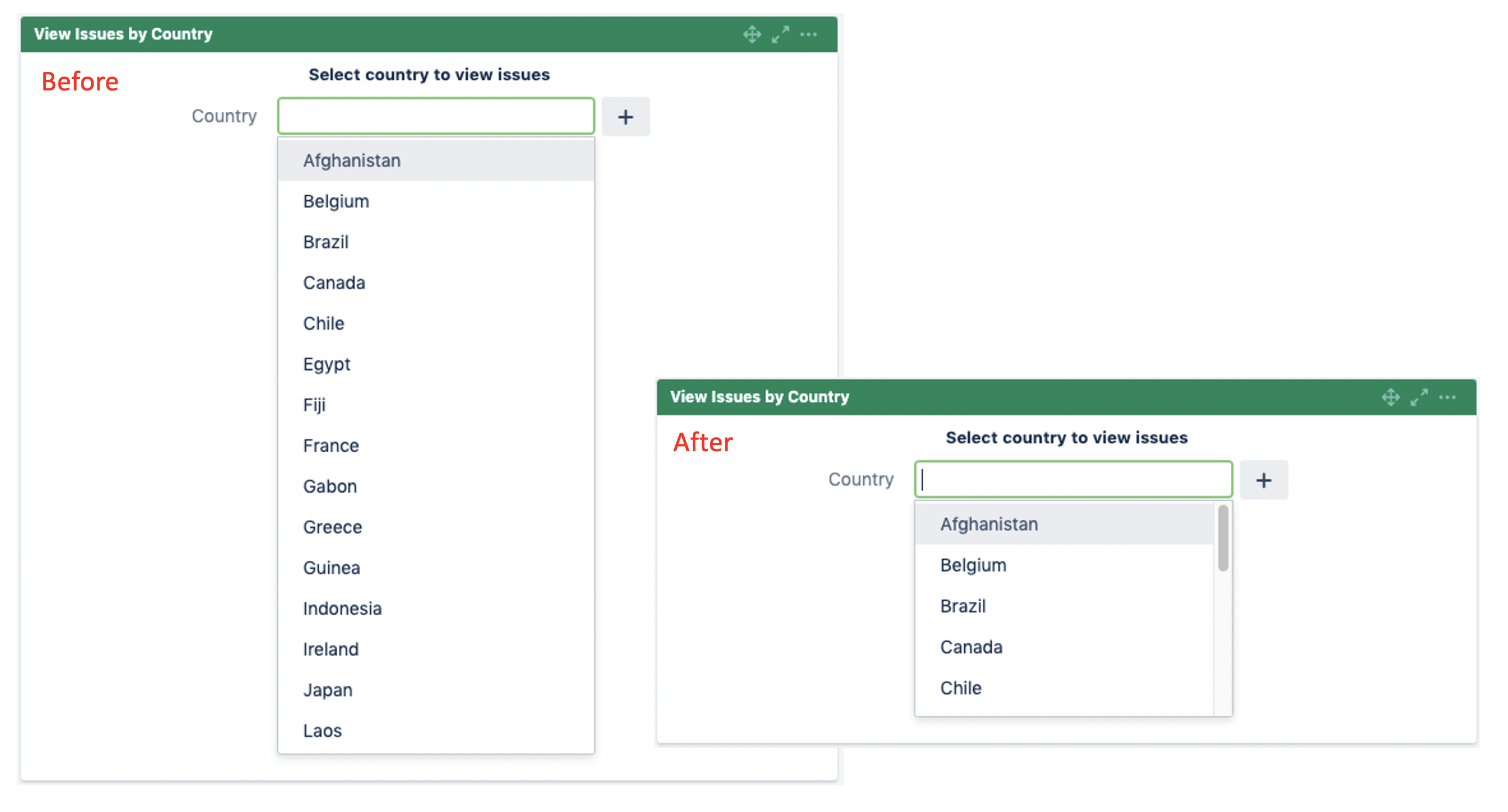The height and width of the screenshot is (812, 1508).
Task: Select Belgium in After gadget dropdown
Action: (x=973, y=566)
